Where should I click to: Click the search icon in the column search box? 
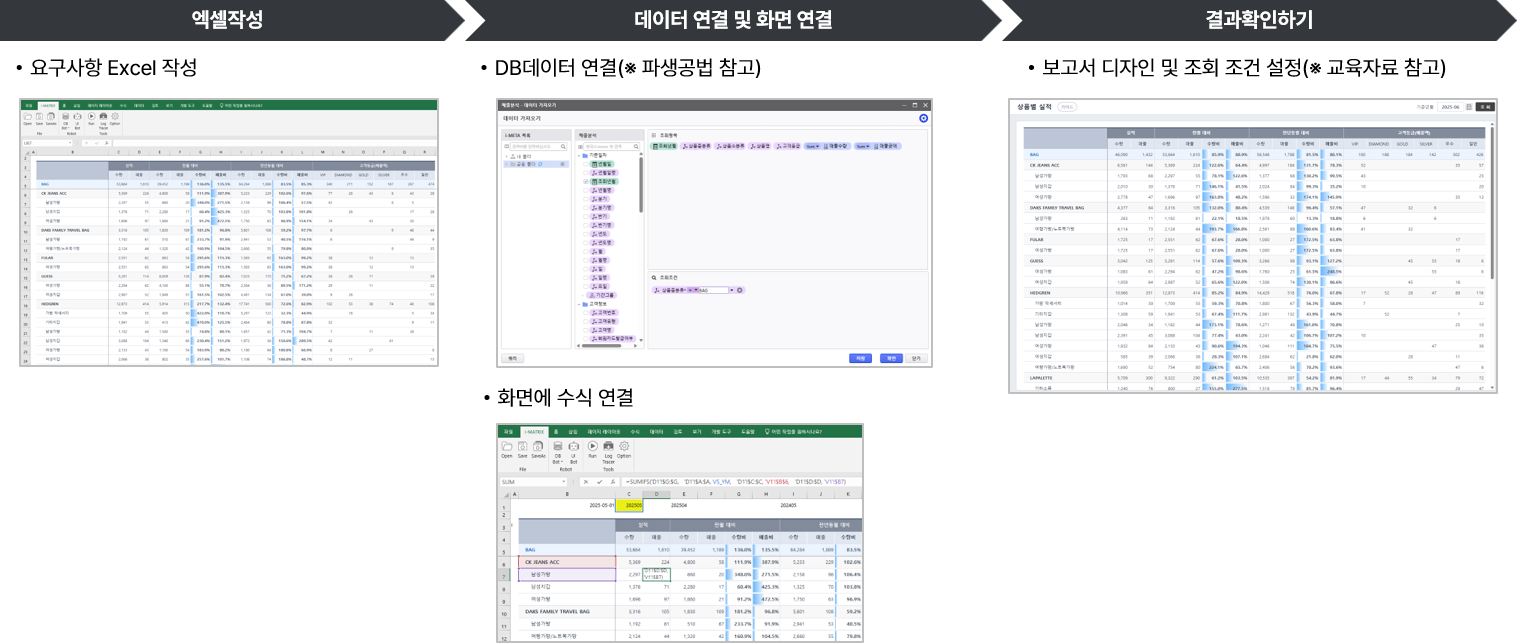(636, 146)
